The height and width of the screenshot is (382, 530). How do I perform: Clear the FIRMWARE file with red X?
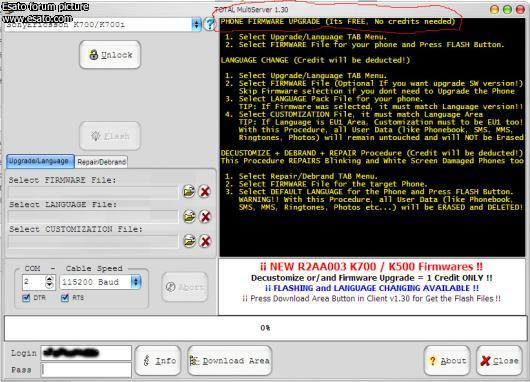pos(204,192)
